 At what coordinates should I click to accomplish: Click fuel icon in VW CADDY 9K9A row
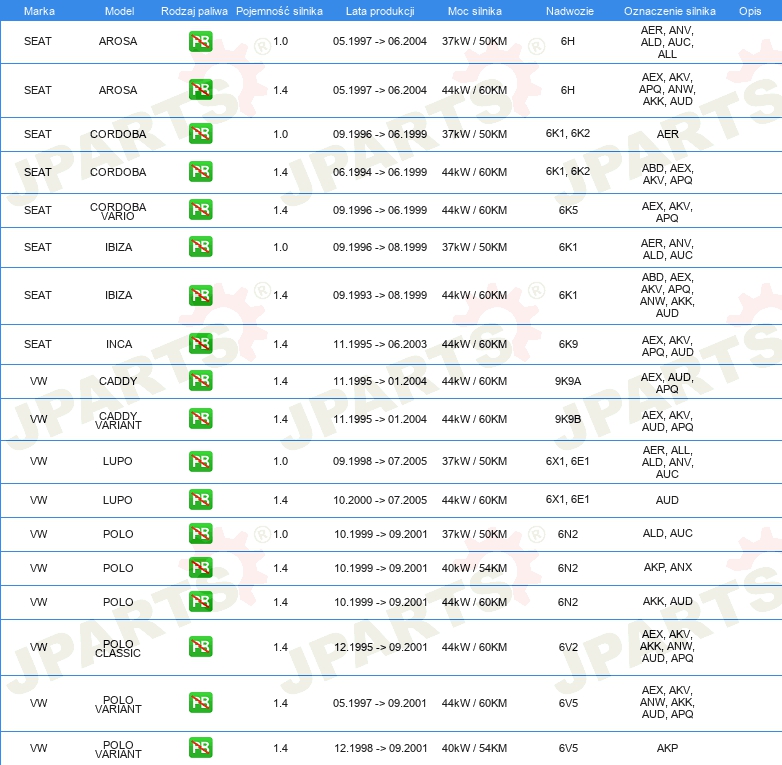[x=200, y=381]
